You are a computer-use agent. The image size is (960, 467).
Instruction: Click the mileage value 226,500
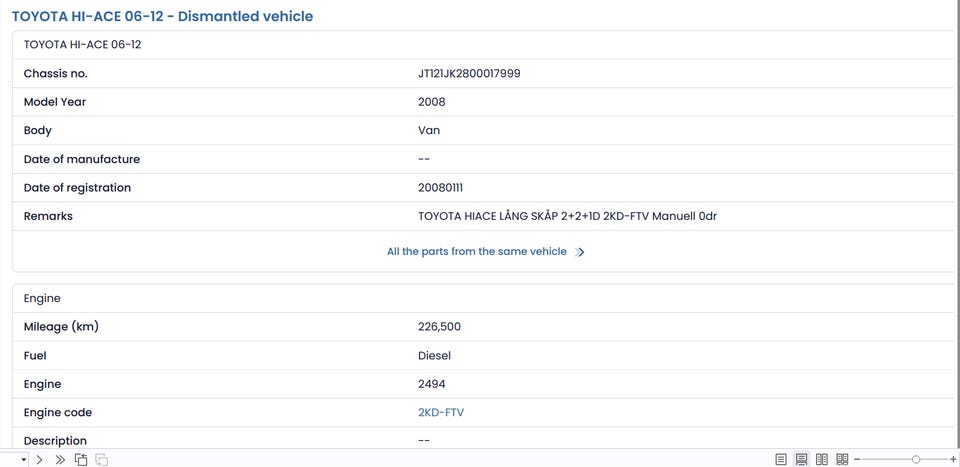[439, 327]
